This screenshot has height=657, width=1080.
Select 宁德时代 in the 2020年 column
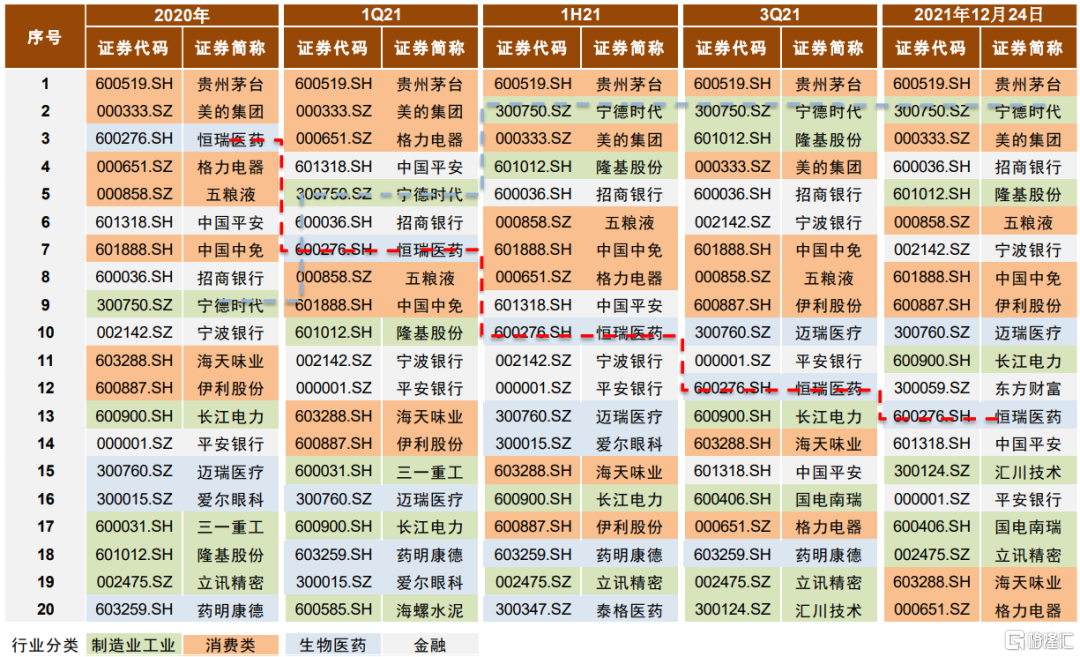click(x=231, y=305)
